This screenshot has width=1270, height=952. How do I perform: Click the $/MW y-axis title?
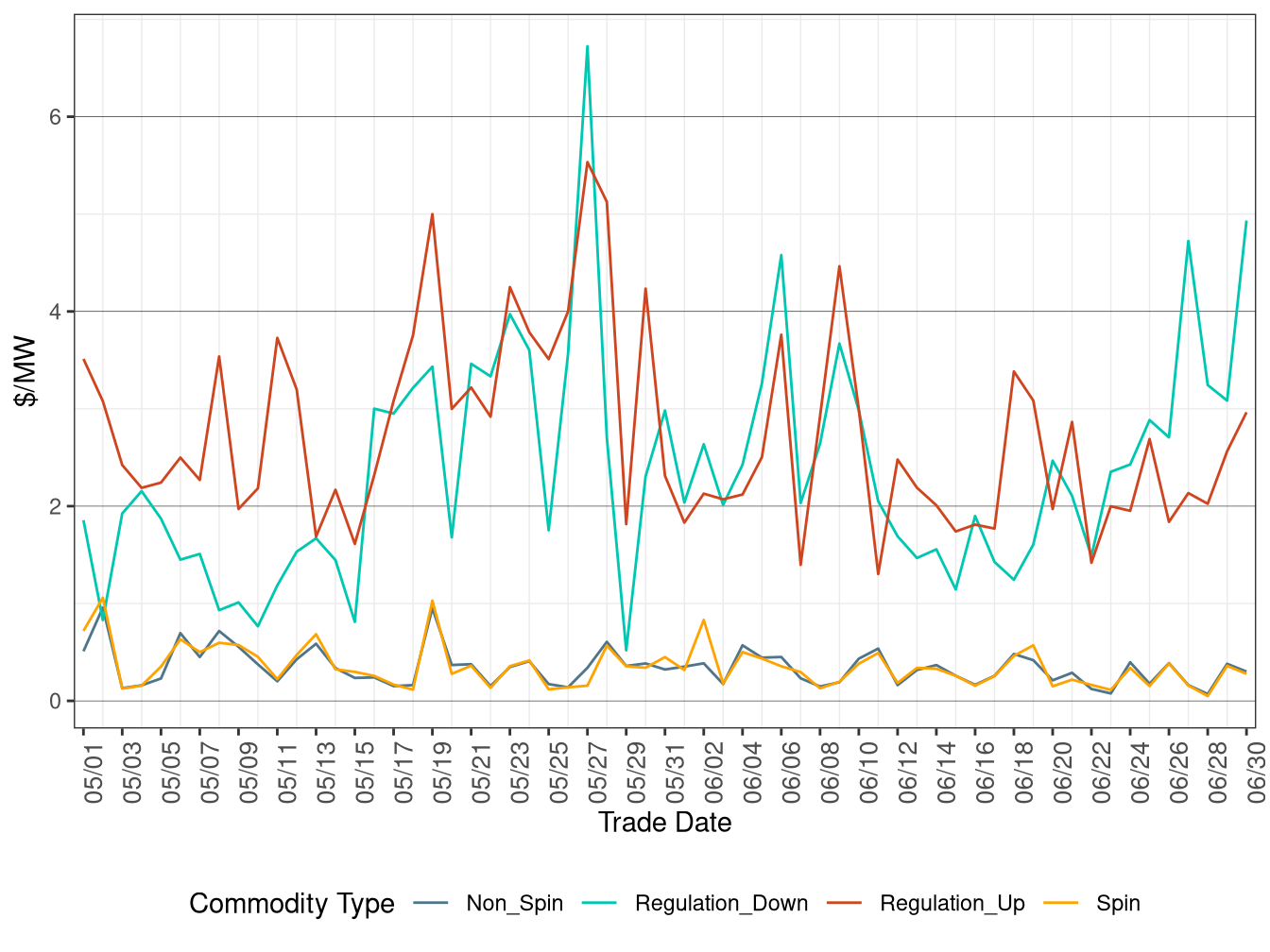[x=26, y=371]
